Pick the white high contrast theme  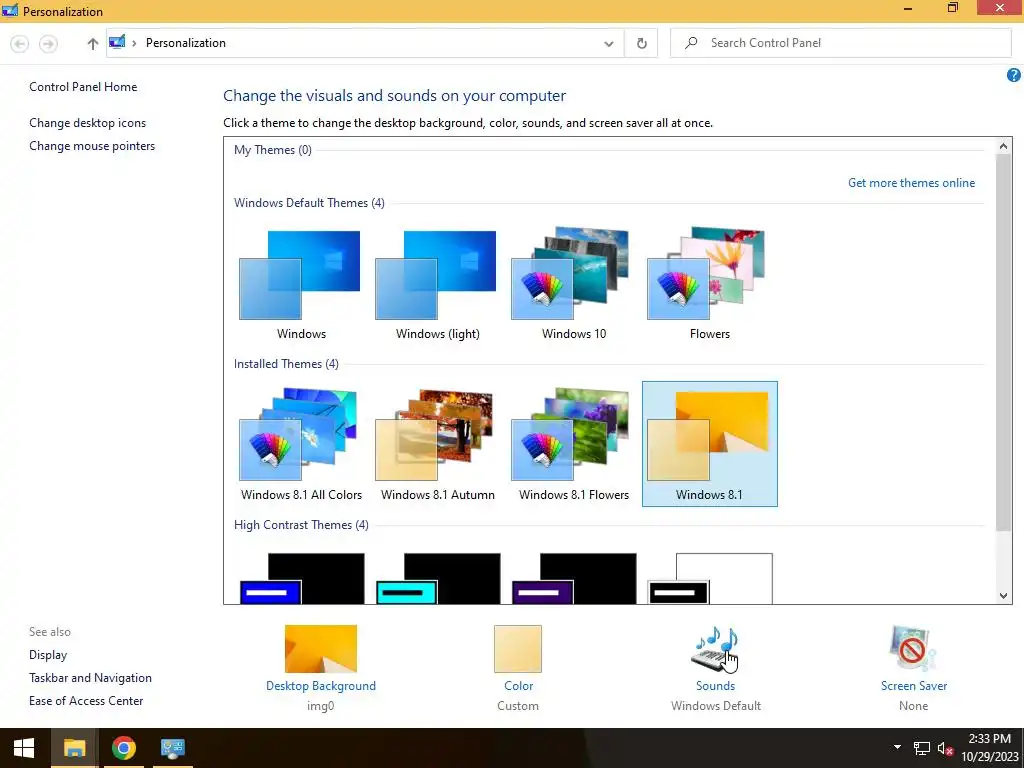(710, 579)
